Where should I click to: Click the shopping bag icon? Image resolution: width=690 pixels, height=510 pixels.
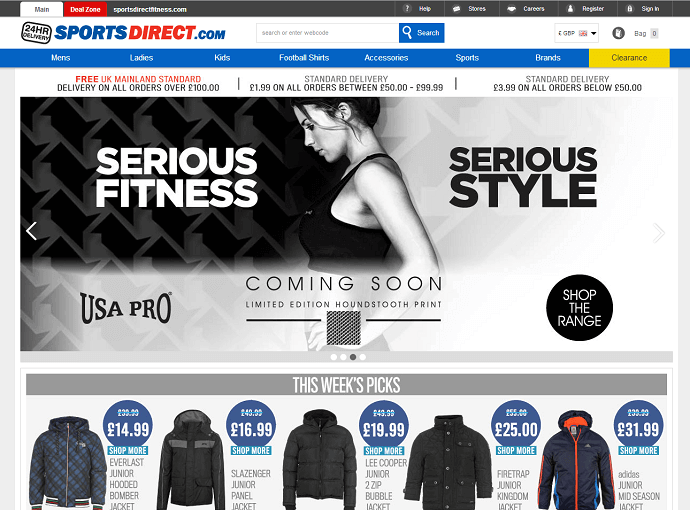click(618, 33)
